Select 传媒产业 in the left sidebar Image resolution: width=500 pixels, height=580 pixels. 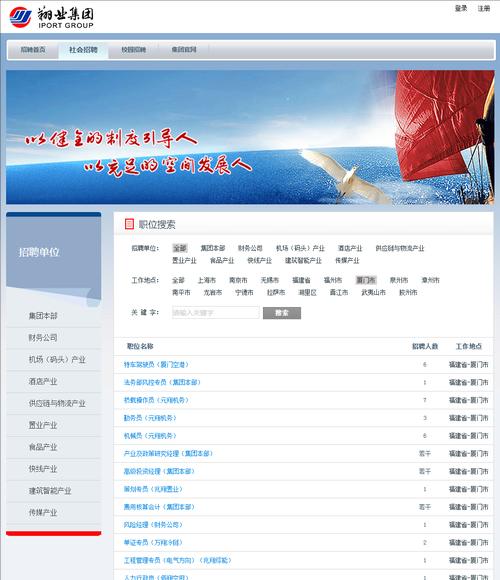43,512
